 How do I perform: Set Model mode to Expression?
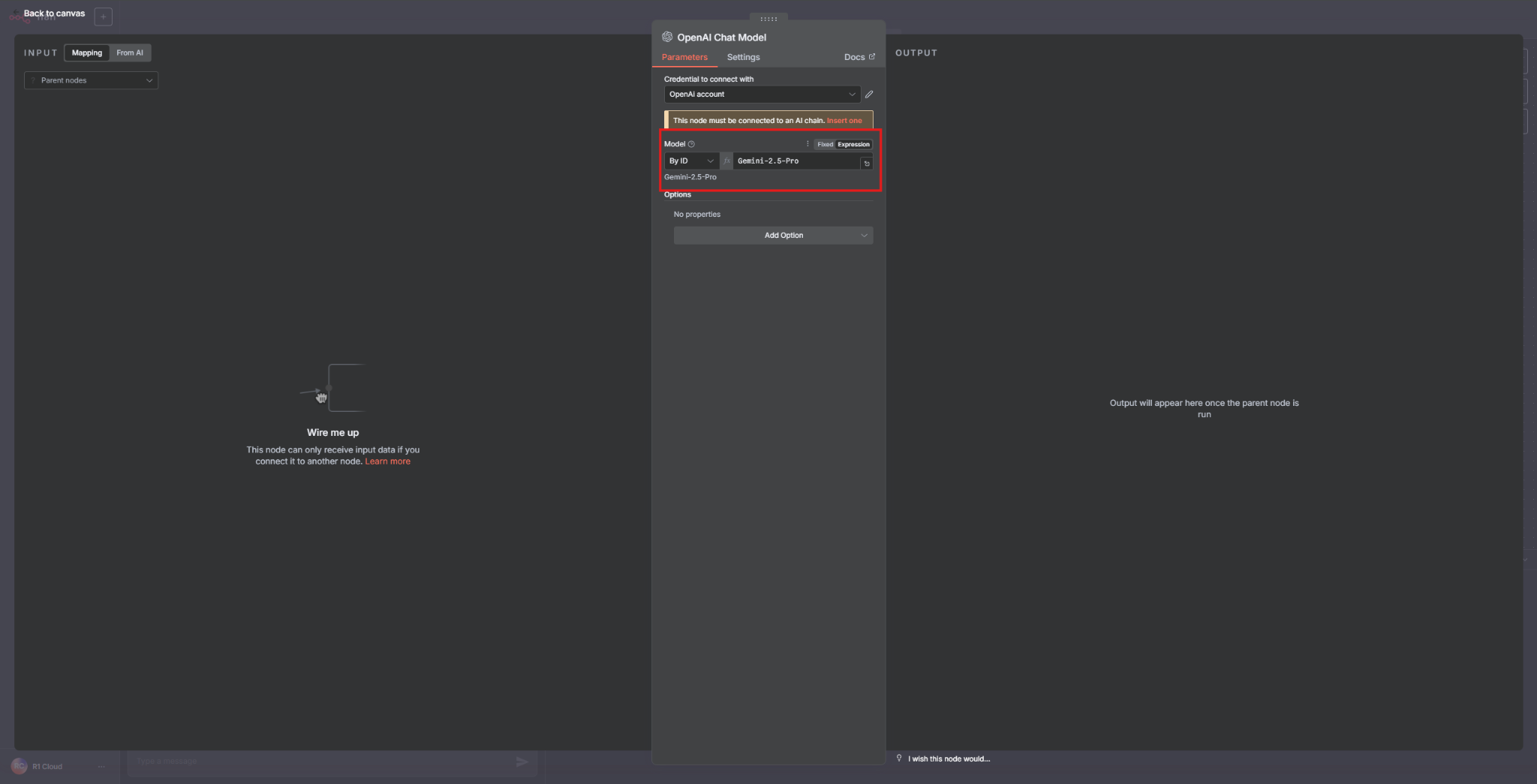853,144
